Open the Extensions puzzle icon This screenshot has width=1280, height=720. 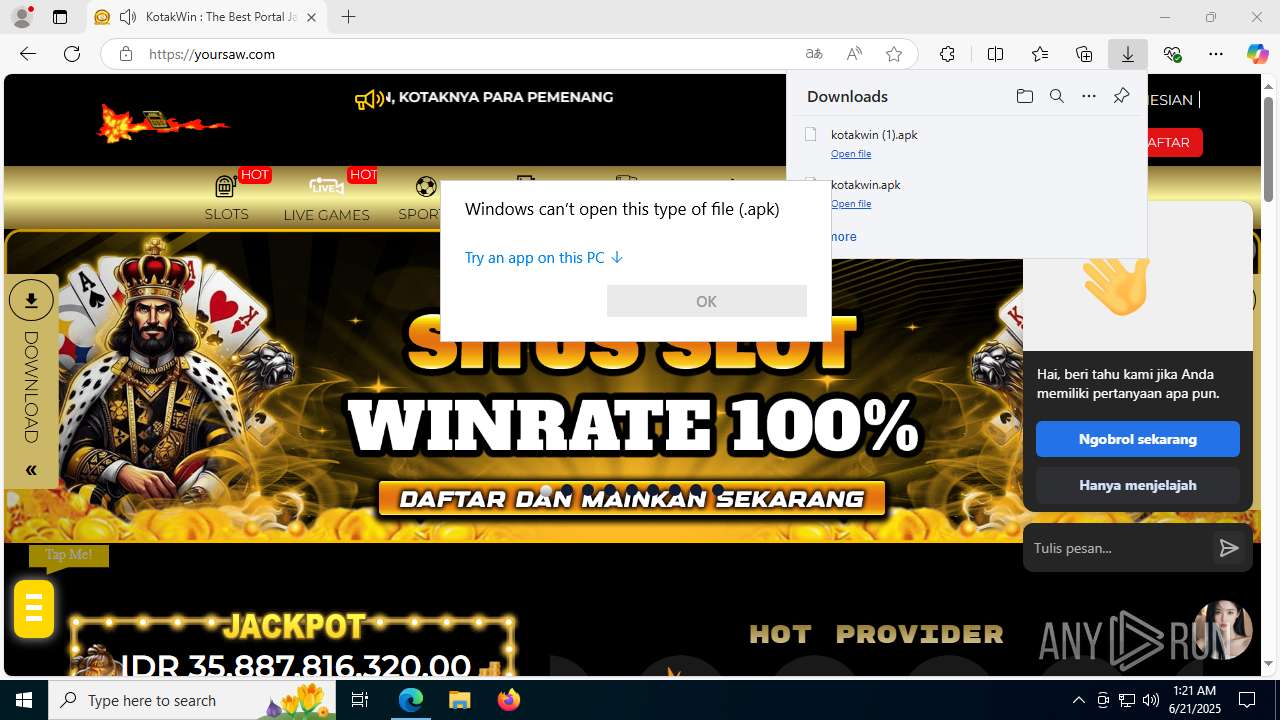pos(947,54)
